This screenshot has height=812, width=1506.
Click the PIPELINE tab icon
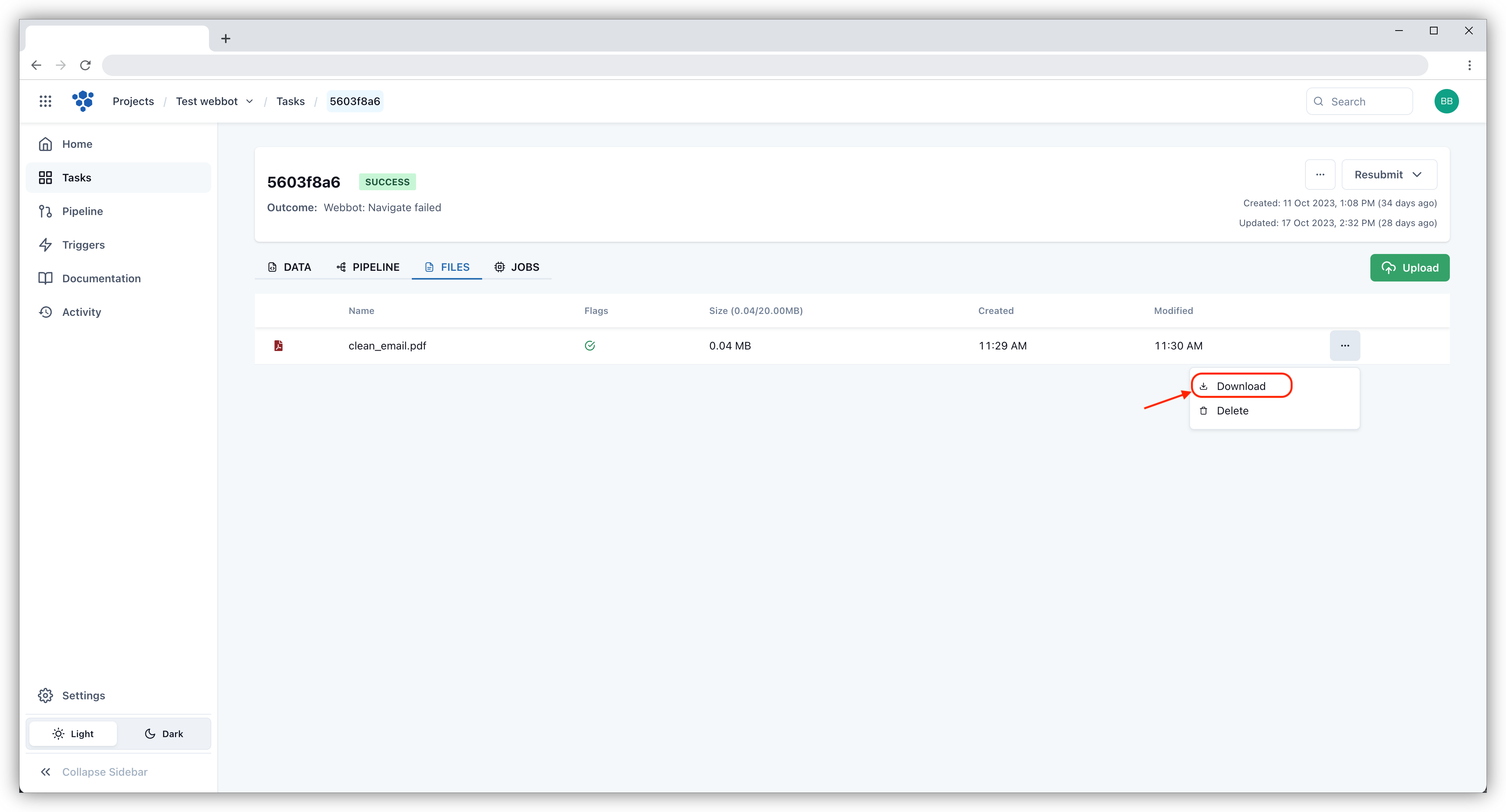point(341,267)
